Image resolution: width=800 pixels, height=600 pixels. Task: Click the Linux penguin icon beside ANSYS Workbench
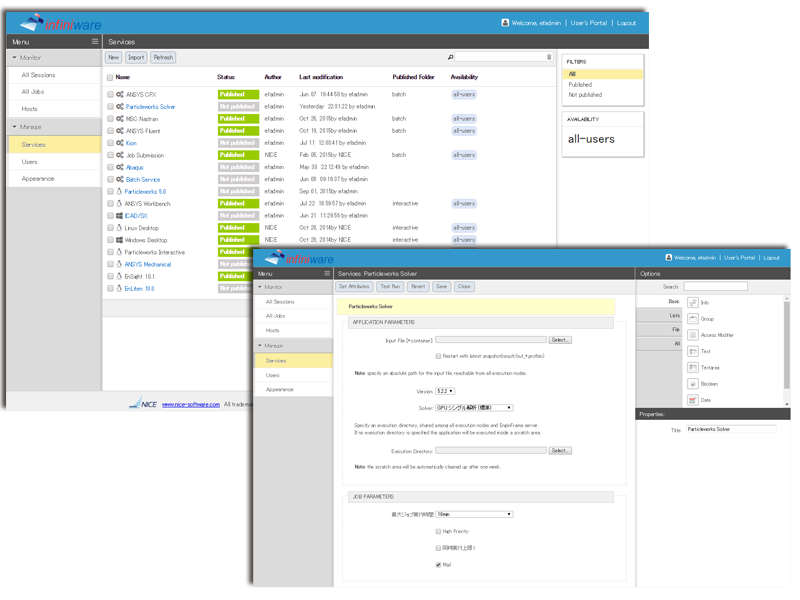(119, 203)
